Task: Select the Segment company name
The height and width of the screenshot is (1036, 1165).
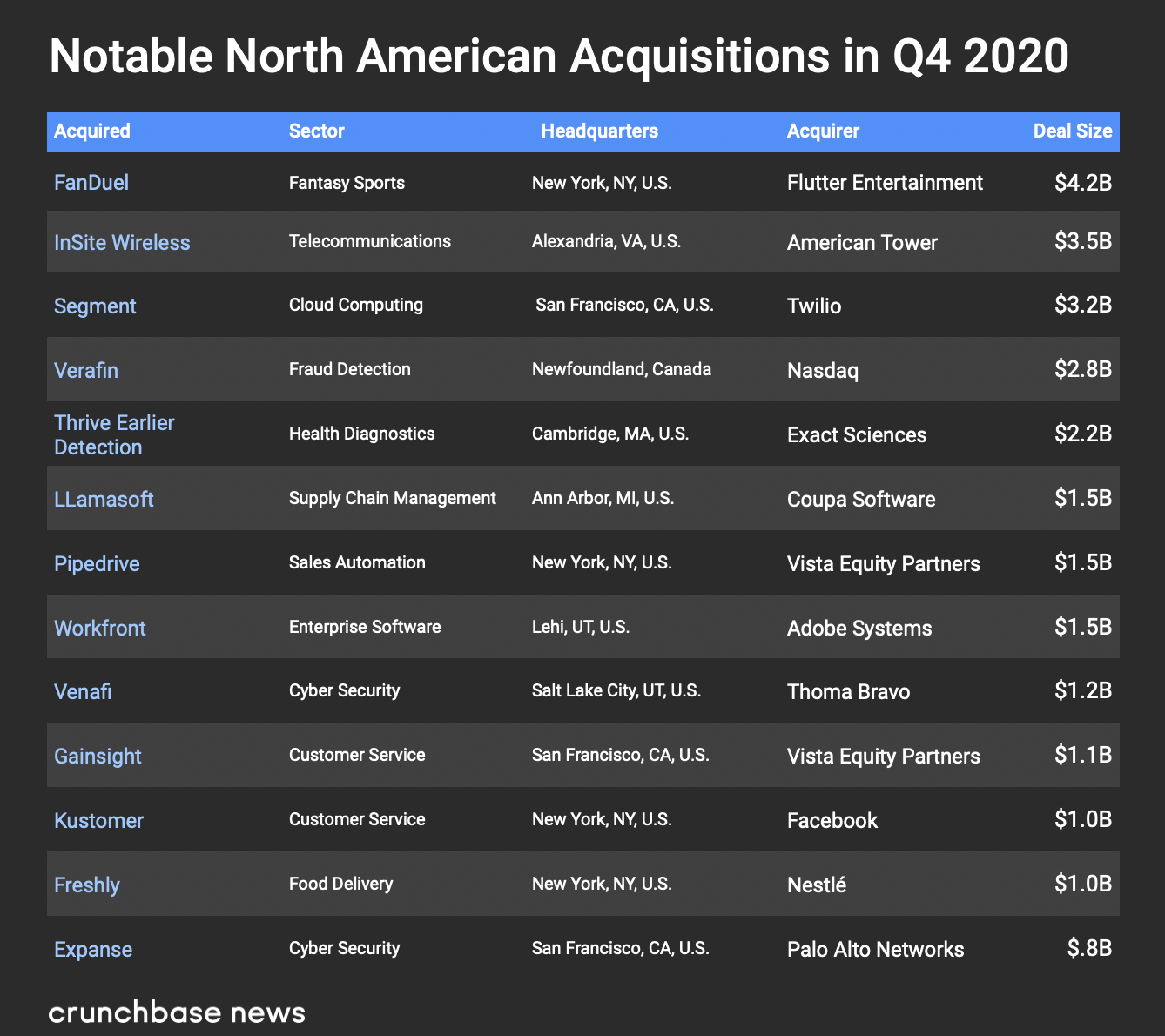Action: [95, 306]
